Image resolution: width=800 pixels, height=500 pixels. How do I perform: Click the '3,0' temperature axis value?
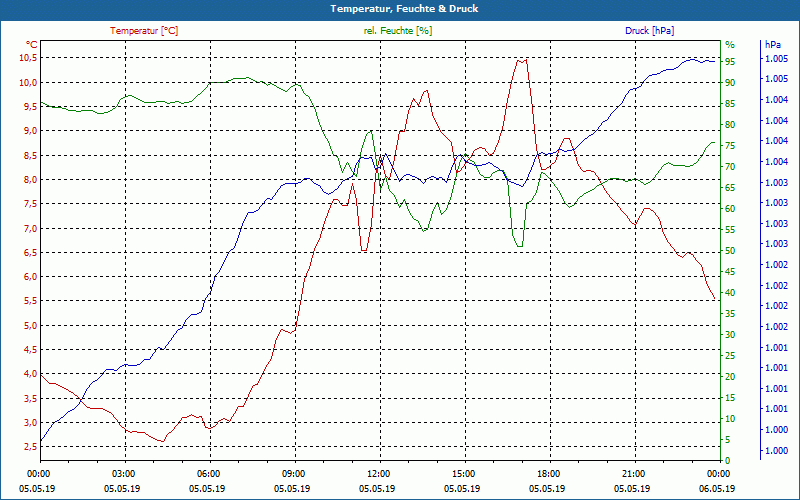(x=30, y=423)
